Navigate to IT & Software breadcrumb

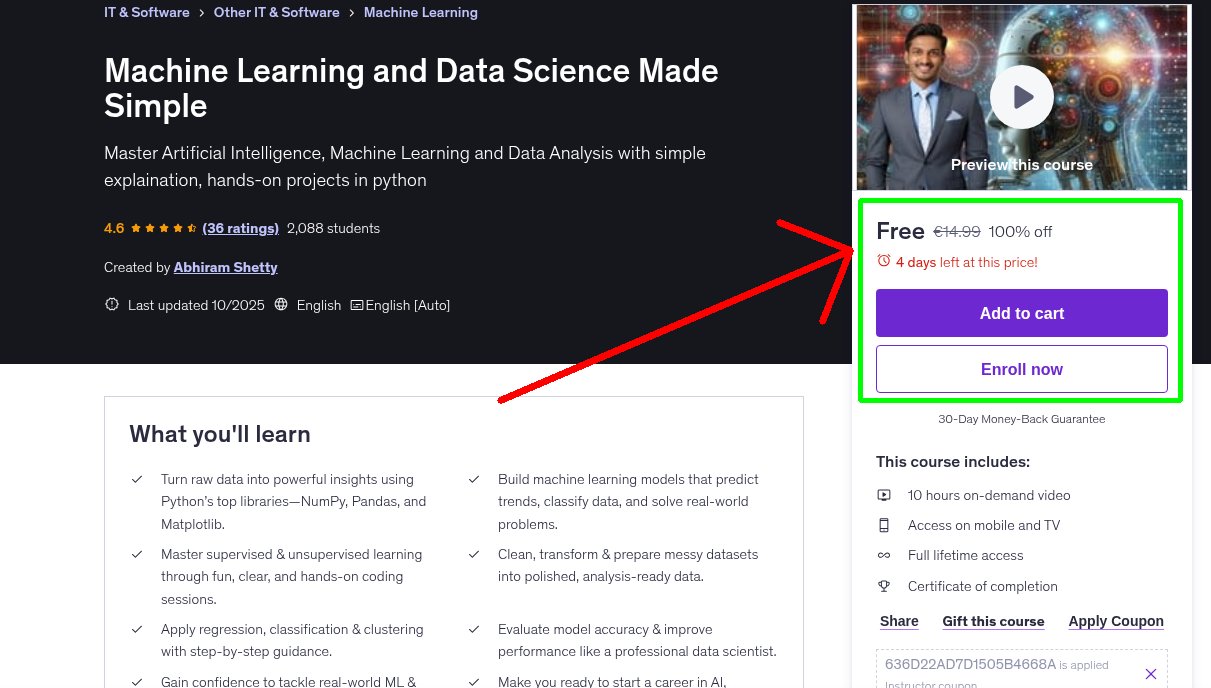[146, 12]
